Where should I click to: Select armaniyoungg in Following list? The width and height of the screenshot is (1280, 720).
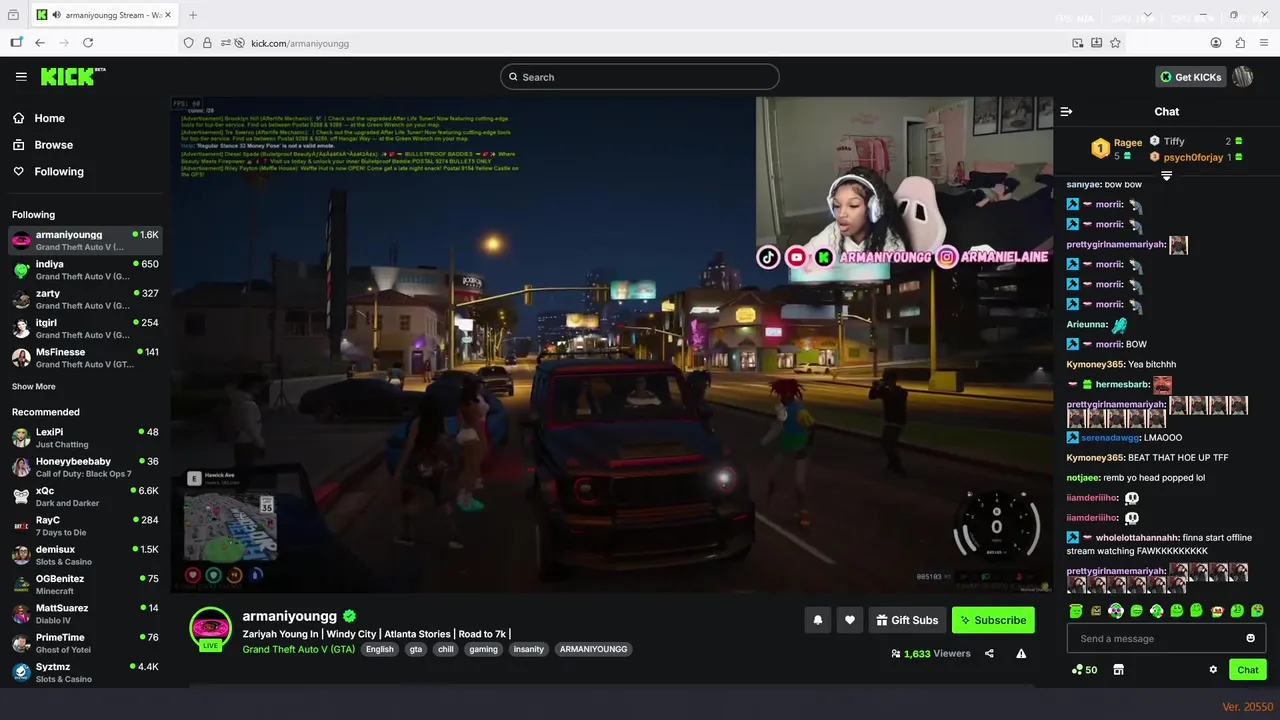click(85, 241)
